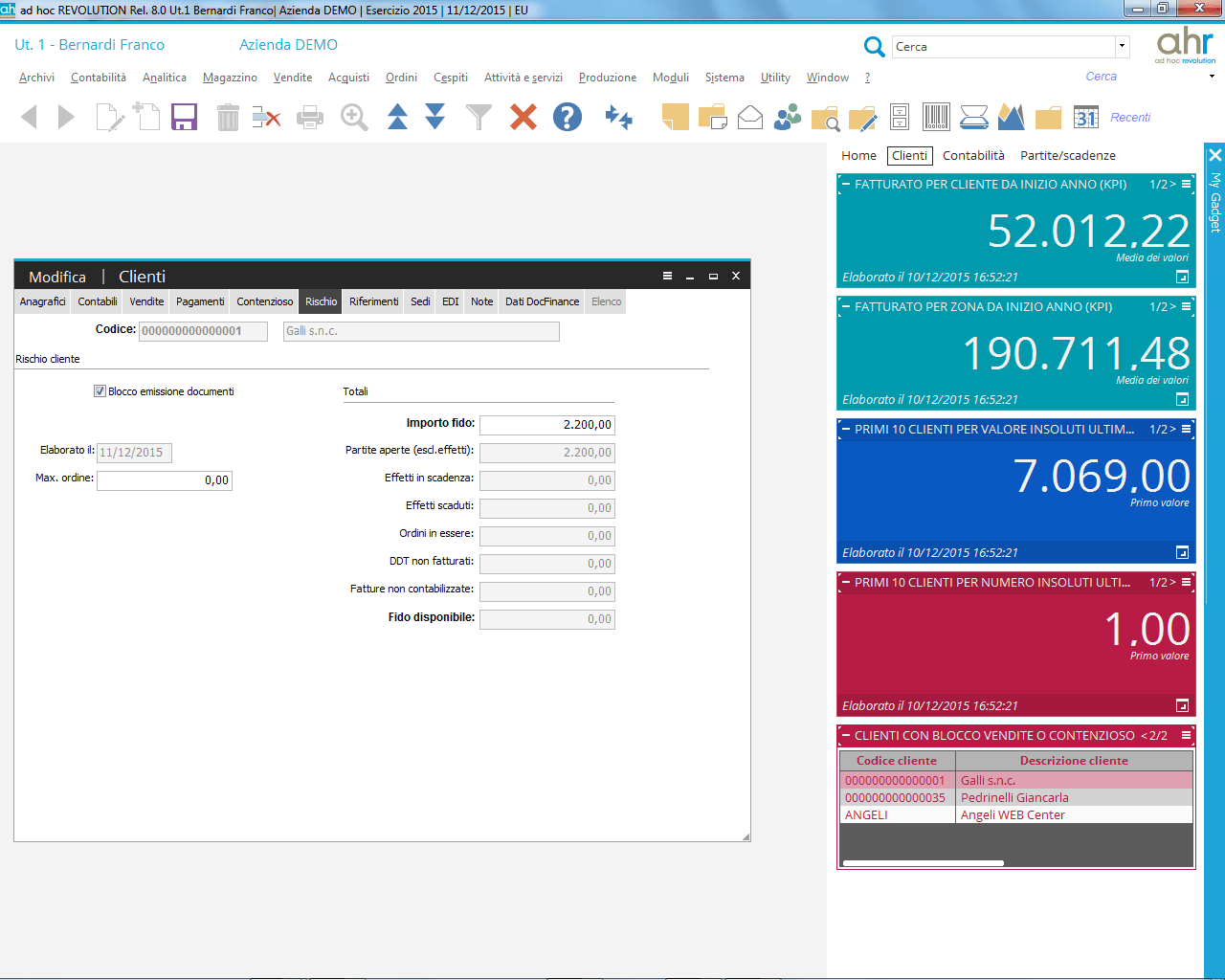
Task: Toggle Blocco emissione documenti checkbox
Action: click(x=100, y=391)
